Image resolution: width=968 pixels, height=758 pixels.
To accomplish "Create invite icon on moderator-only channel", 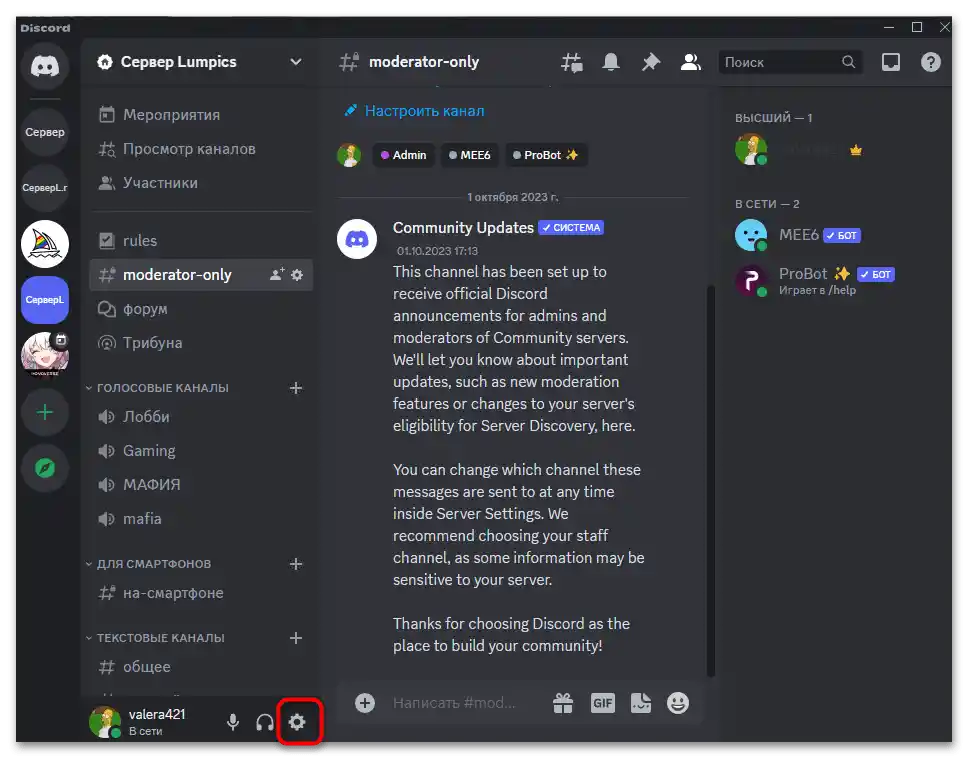I will click(277, 275).
